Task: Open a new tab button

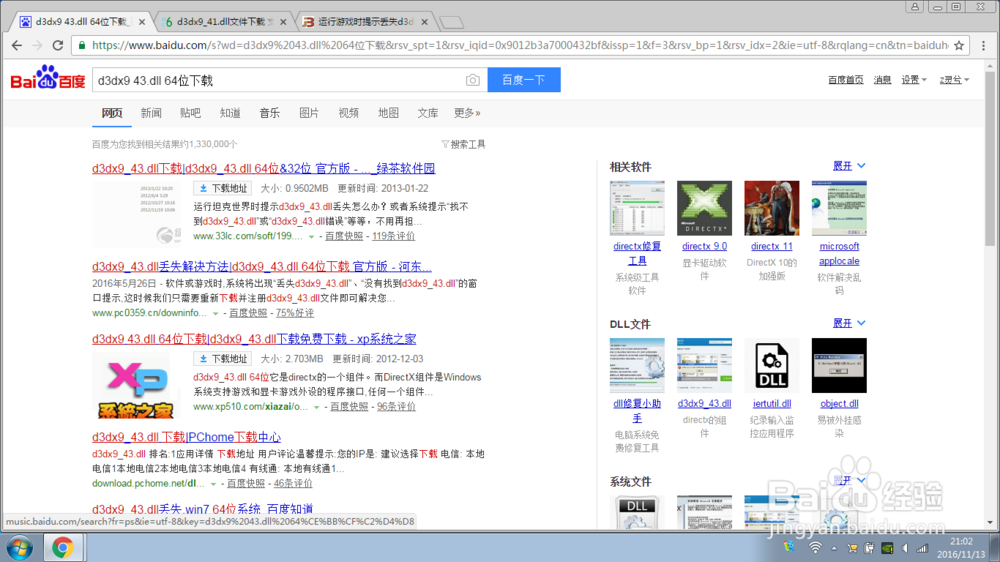Action: [x=452, y=22]
